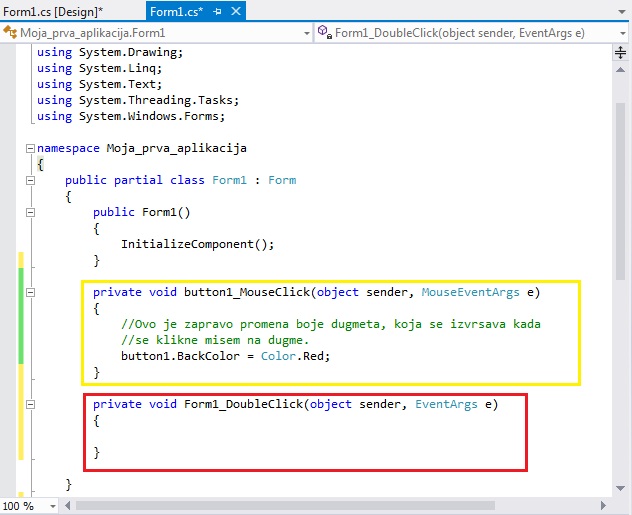Click the class icon in the type dropdown
Viewport: 632px width, 515px height.
tap(11, 32)
